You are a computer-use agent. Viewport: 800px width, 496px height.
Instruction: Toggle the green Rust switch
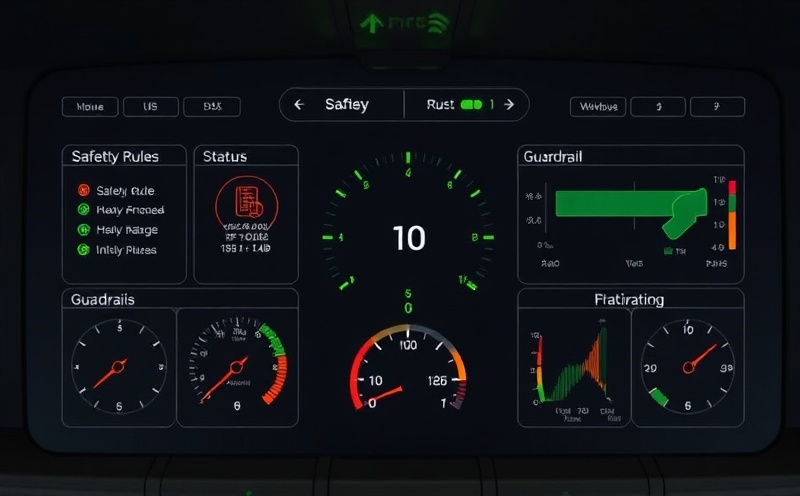[x=471, y=105]
